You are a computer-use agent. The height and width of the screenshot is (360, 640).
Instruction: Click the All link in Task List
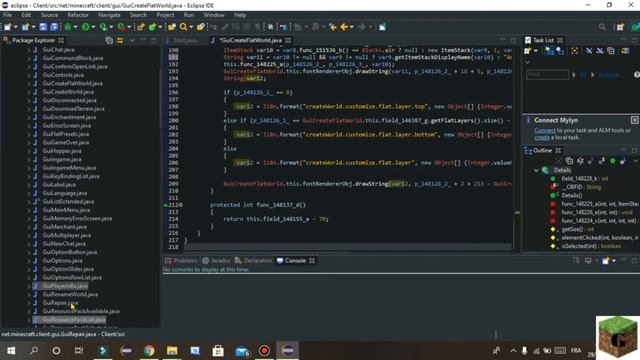[582, 75]
